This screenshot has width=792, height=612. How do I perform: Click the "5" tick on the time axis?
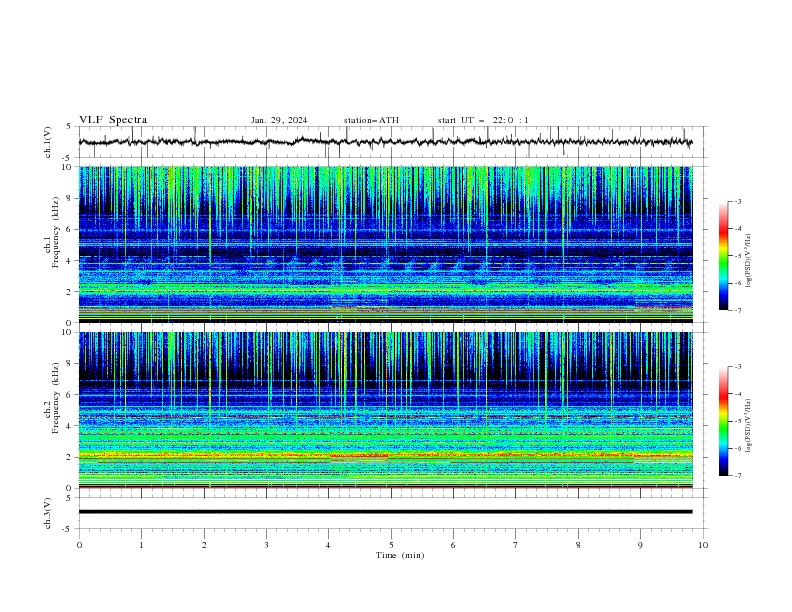coord(391,545)
